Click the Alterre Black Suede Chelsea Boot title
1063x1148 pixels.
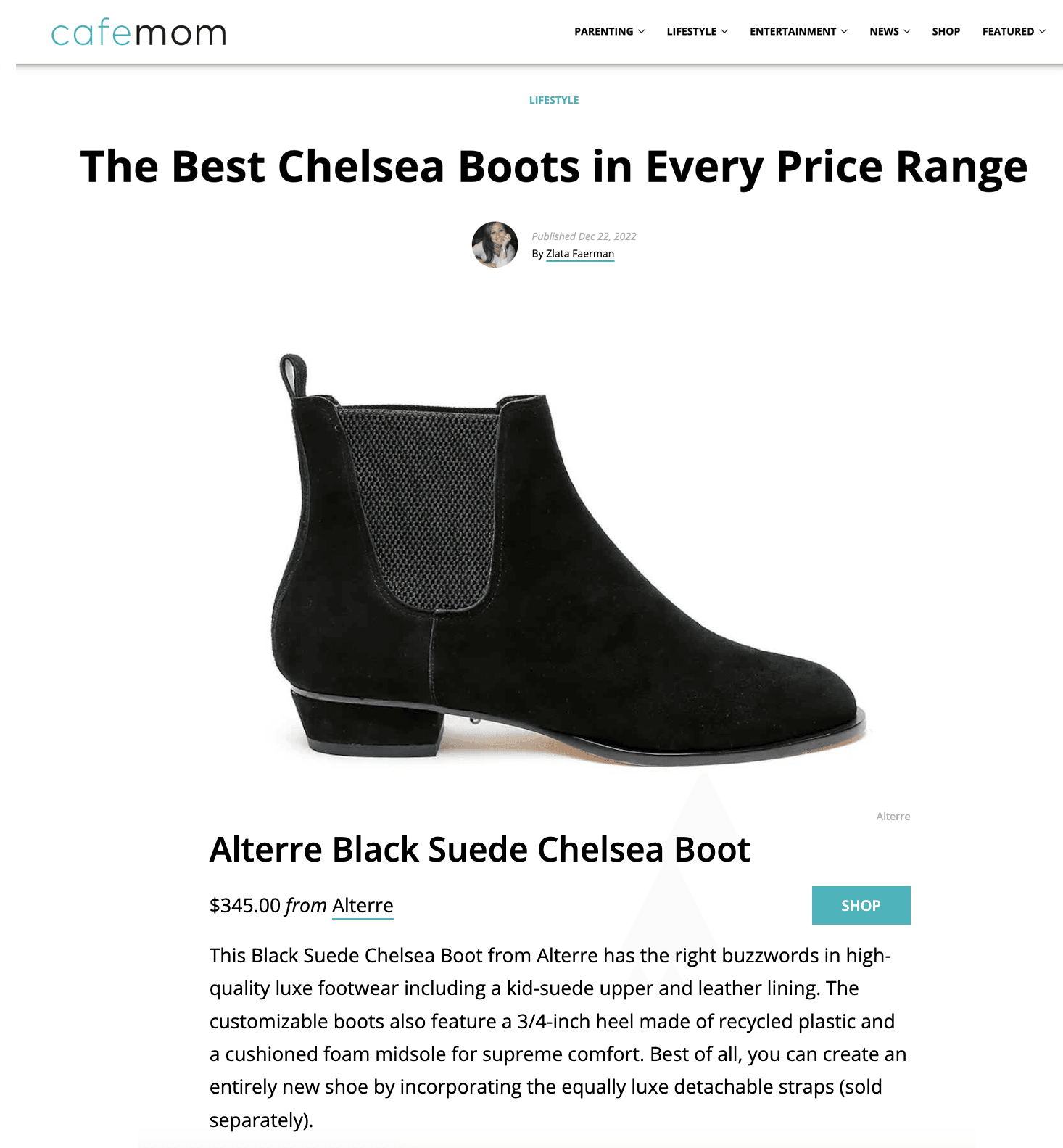pyautogui.click(x=480, y=848)
